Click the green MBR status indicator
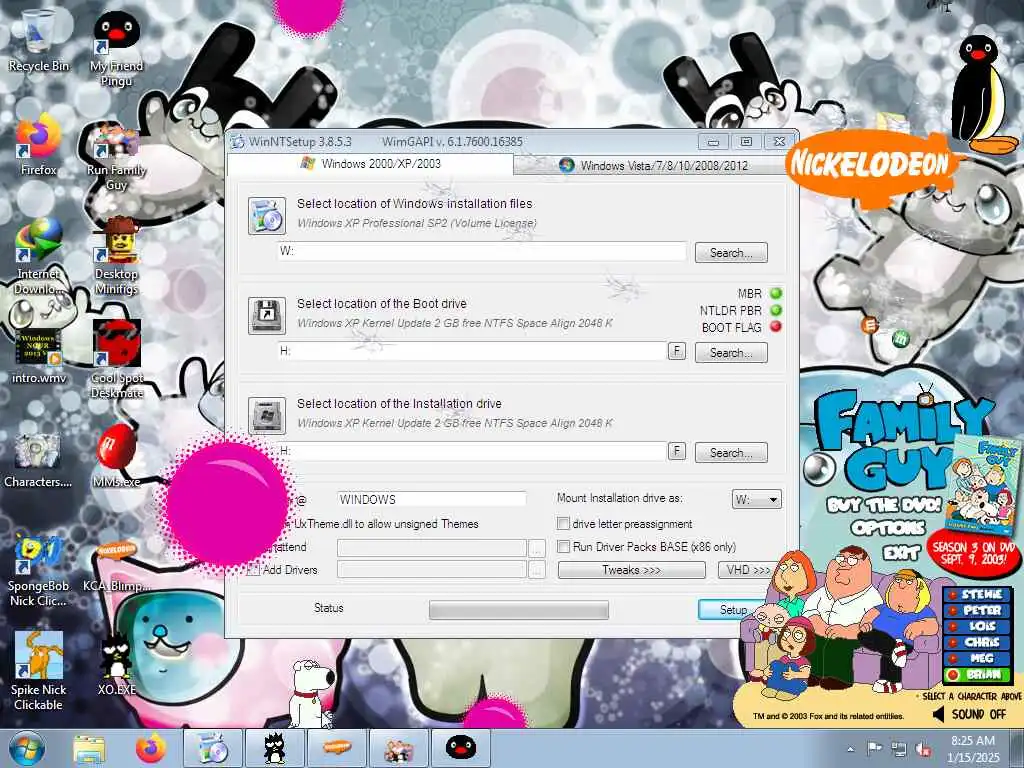1024x768 pixels. (776, 293)
